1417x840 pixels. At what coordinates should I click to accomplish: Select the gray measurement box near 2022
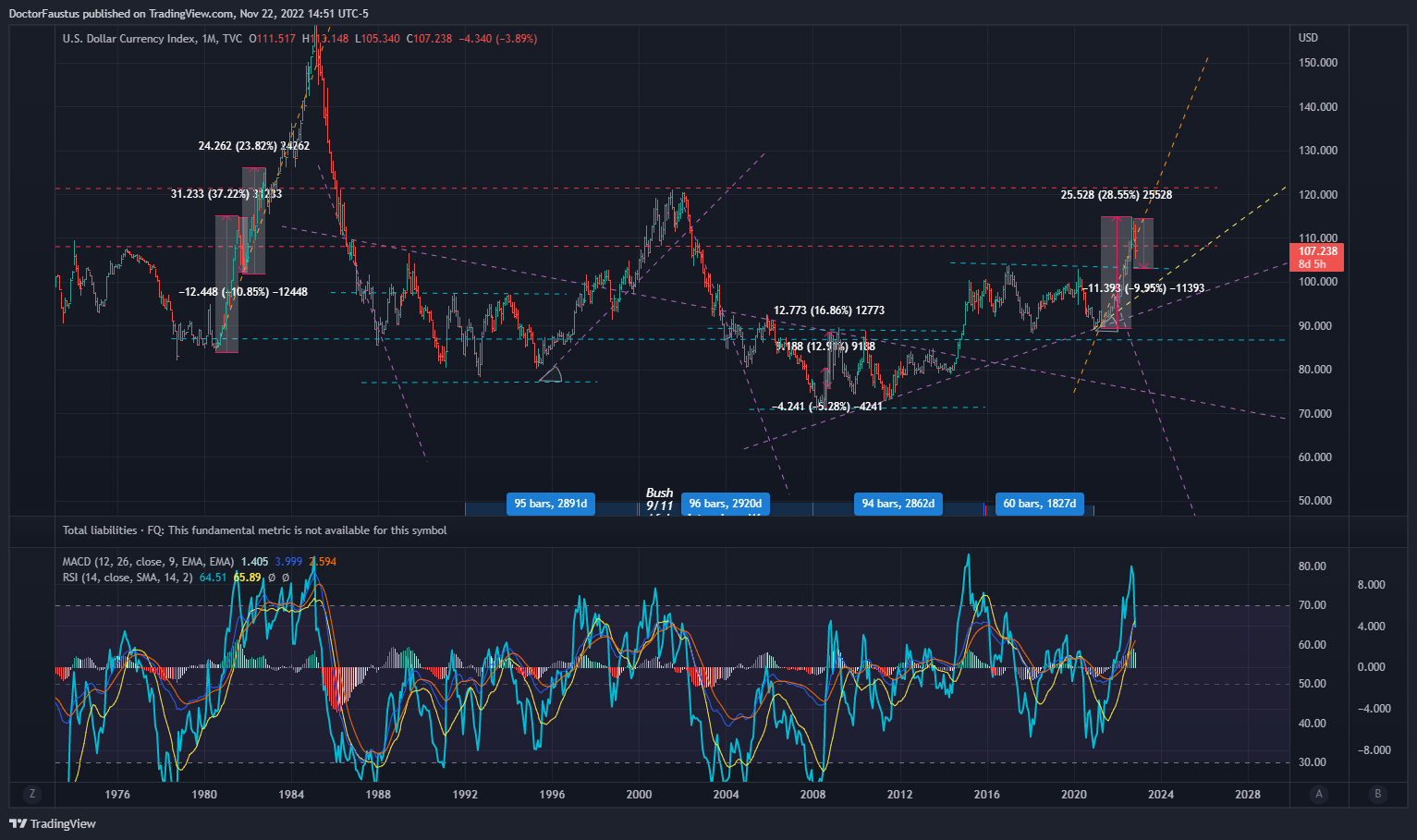[x=1115, y=274]
